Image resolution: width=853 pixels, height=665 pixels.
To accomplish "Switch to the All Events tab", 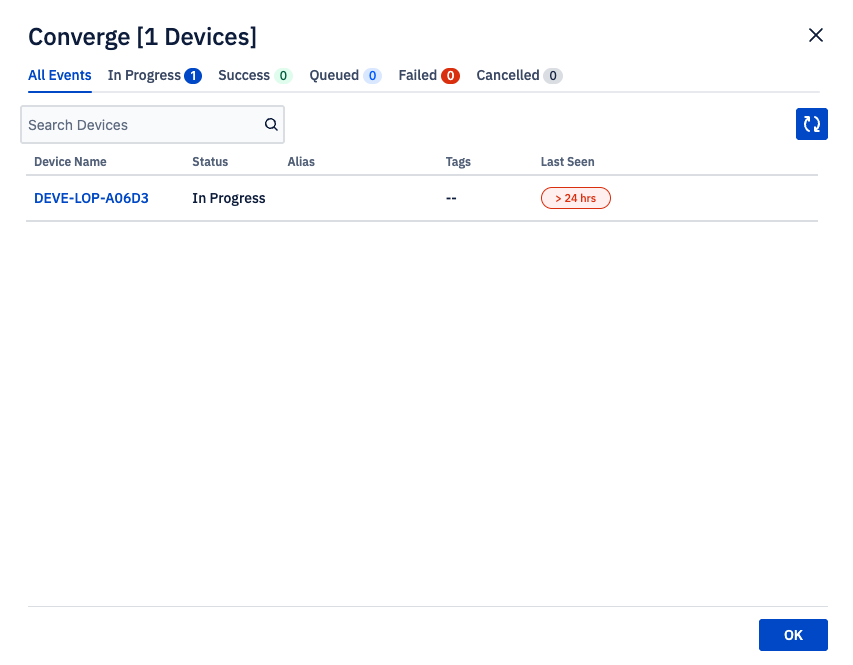I will pyautogui.click(x=59, y=76).
